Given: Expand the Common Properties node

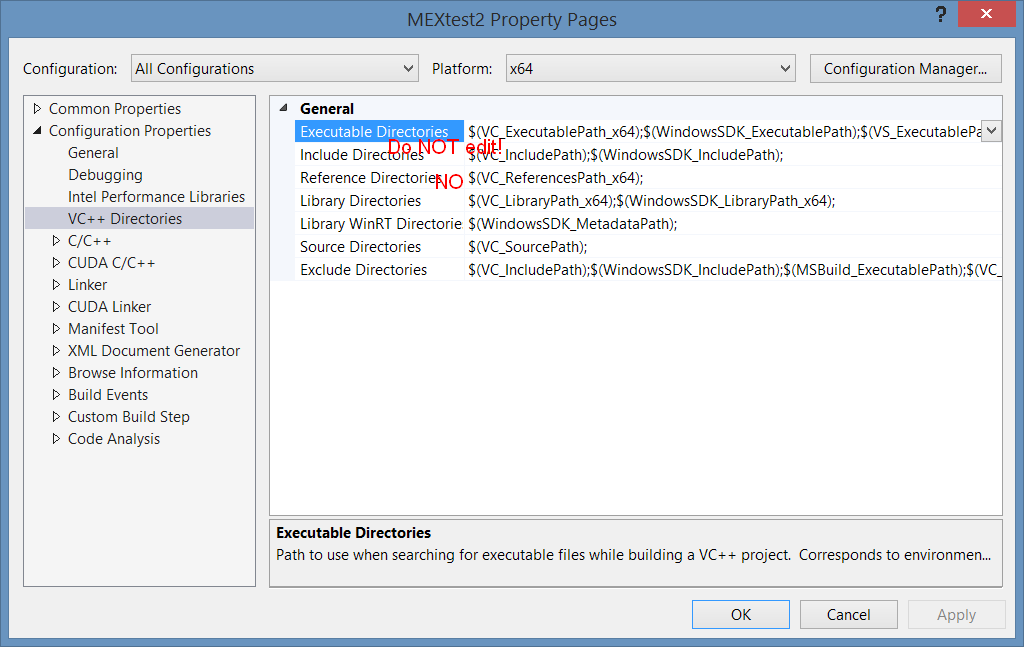Looking at the screenshot, I should (x=37, y=108).
